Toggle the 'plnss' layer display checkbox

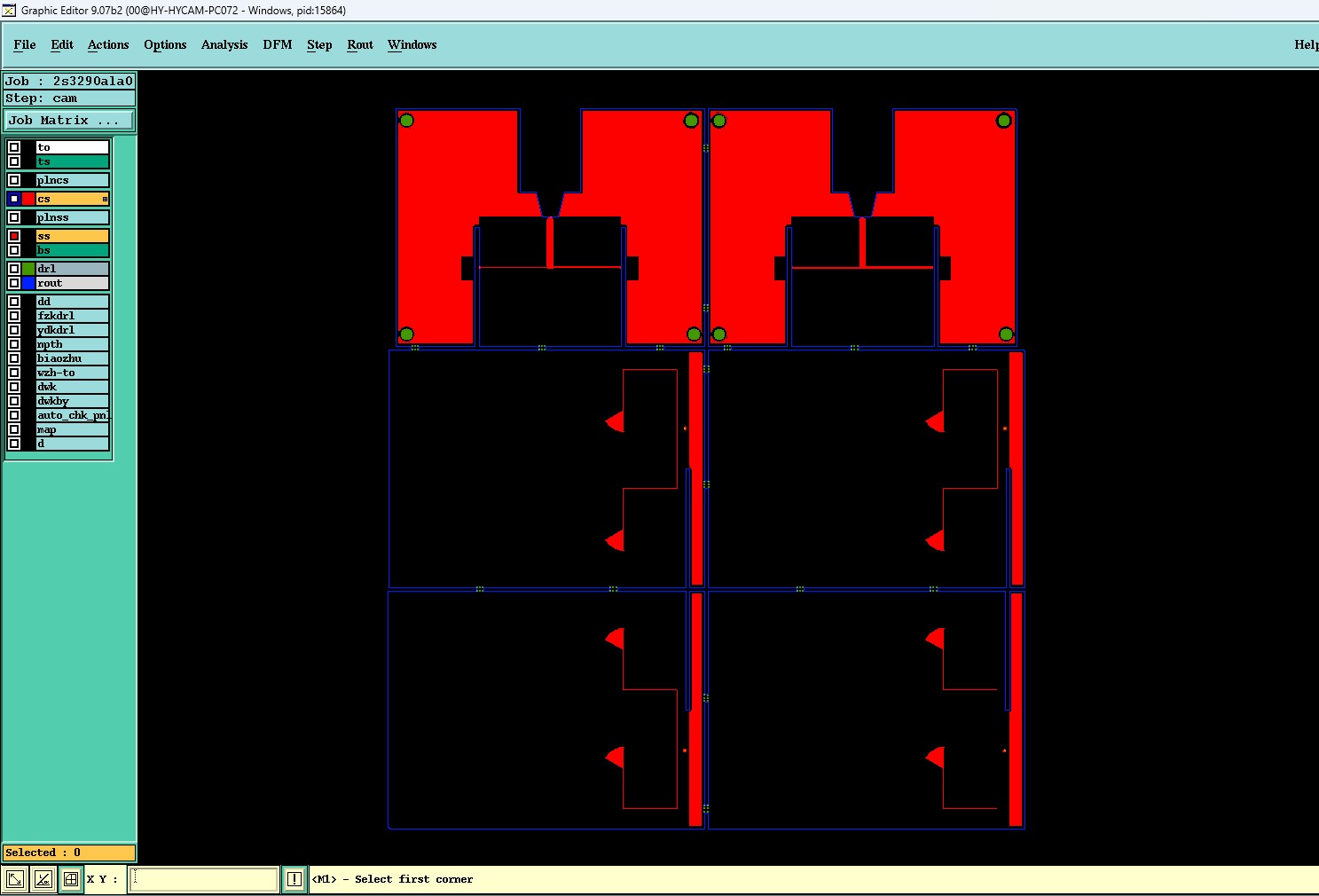click(14, 217)
